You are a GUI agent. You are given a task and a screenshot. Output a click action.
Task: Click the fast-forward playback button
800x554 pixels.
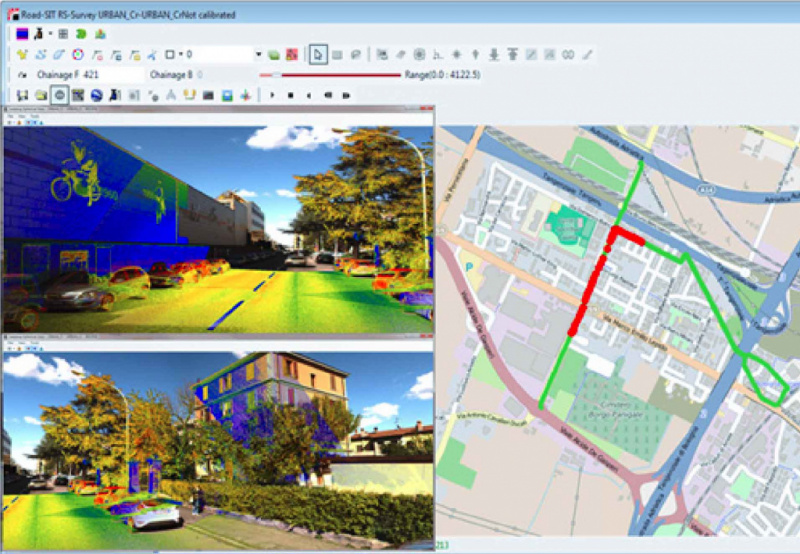(x=345, y=95)
